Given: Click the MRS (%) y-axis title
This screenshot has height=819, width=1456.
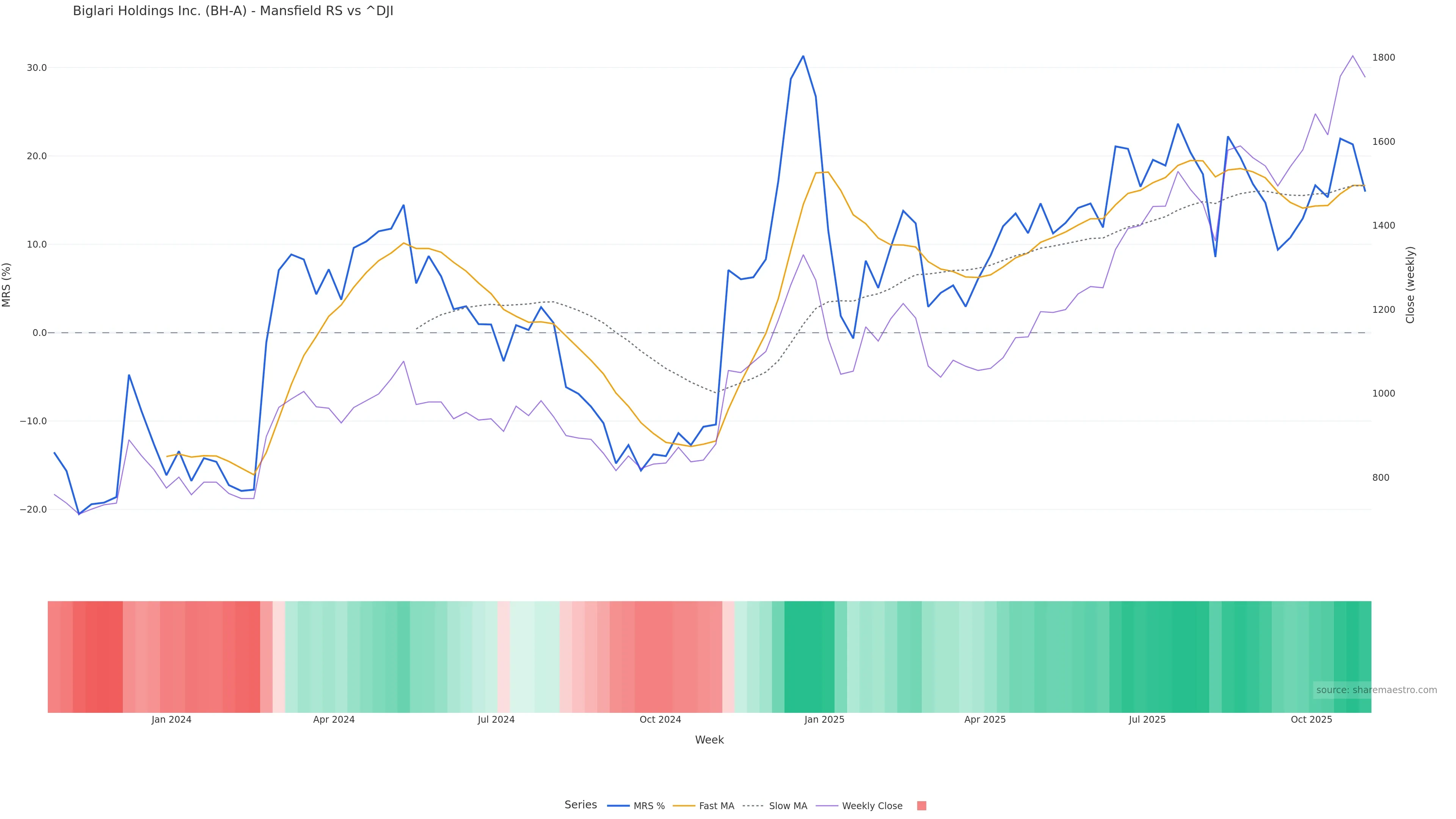Looking at the screenshot, I should tap(7, 285).
